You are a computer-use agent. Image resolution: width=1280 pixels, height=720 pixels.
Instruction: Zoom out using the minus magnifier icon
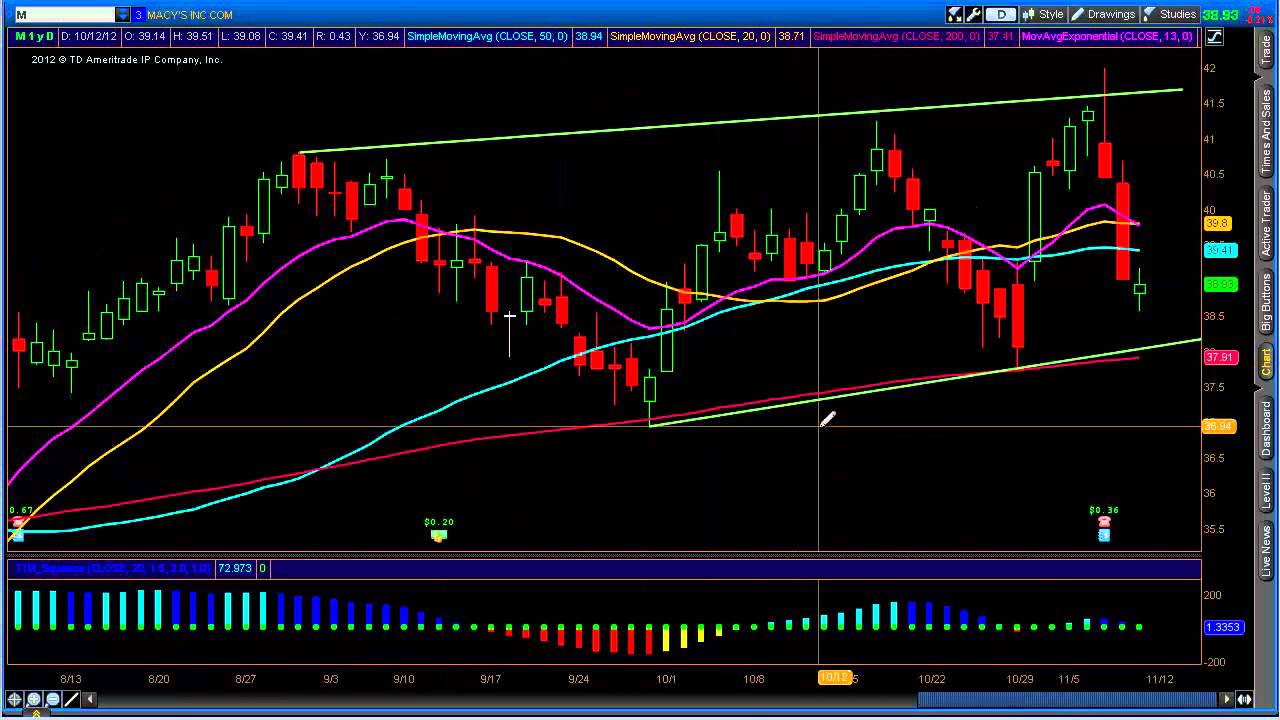click(52, 700)
